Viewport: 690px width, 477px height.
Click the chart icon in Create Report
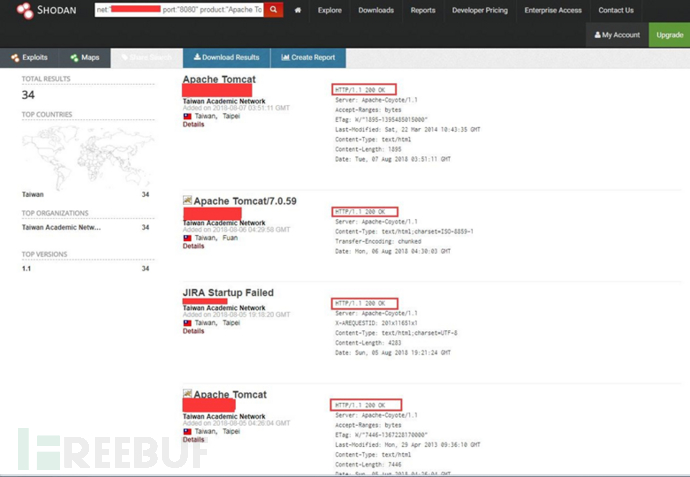click(x=285, y=57)
